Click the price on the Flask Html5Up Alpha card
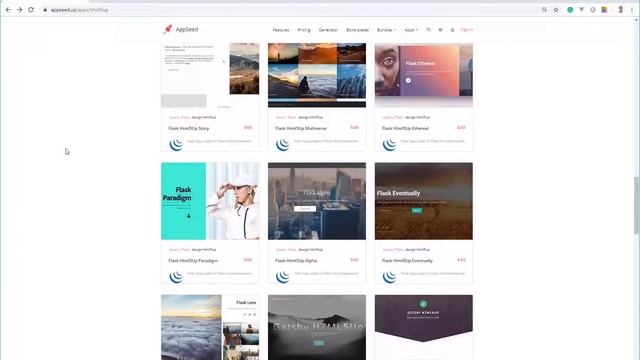 click(354, 260)
